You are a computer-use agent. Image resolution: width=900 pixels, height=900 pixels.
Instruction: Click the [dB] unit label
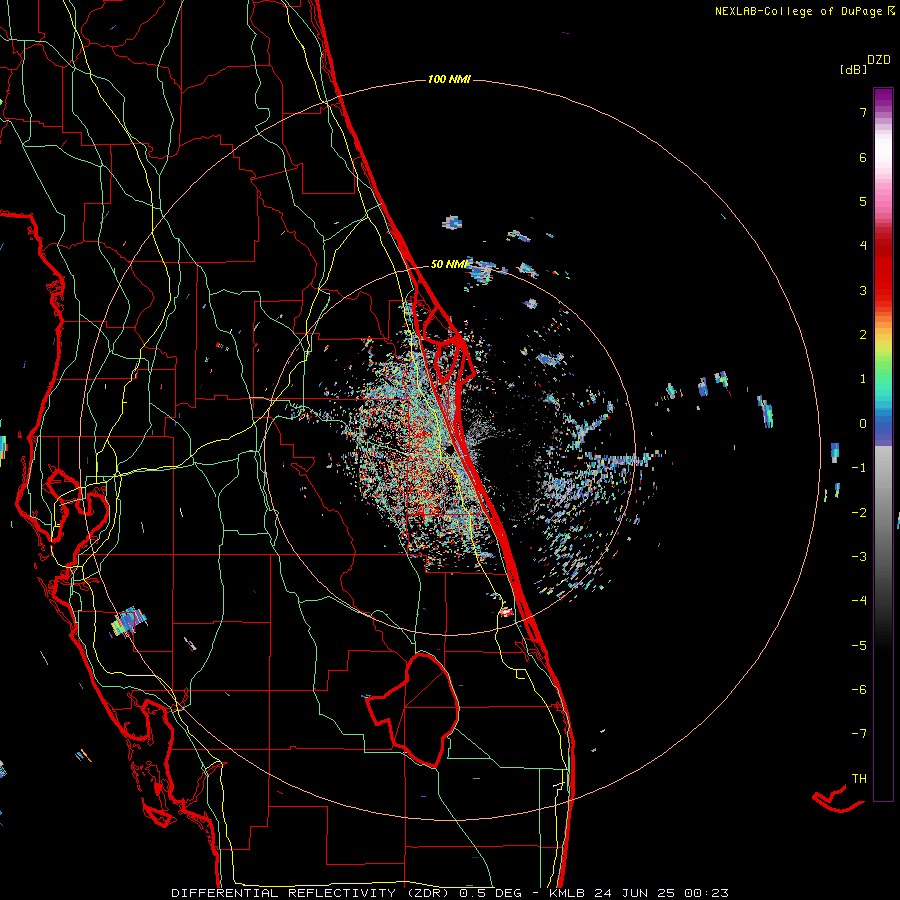point(853,69)
